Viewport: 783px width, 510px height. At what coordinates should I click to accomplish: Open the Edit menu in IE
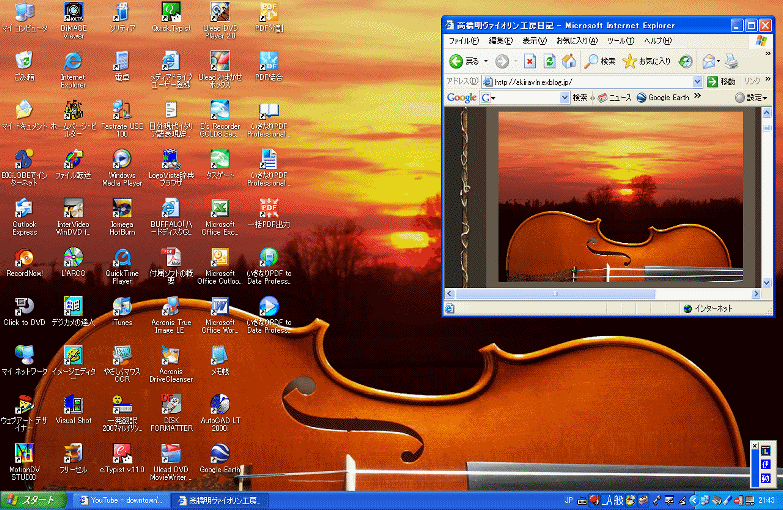[x=500, y=40]
